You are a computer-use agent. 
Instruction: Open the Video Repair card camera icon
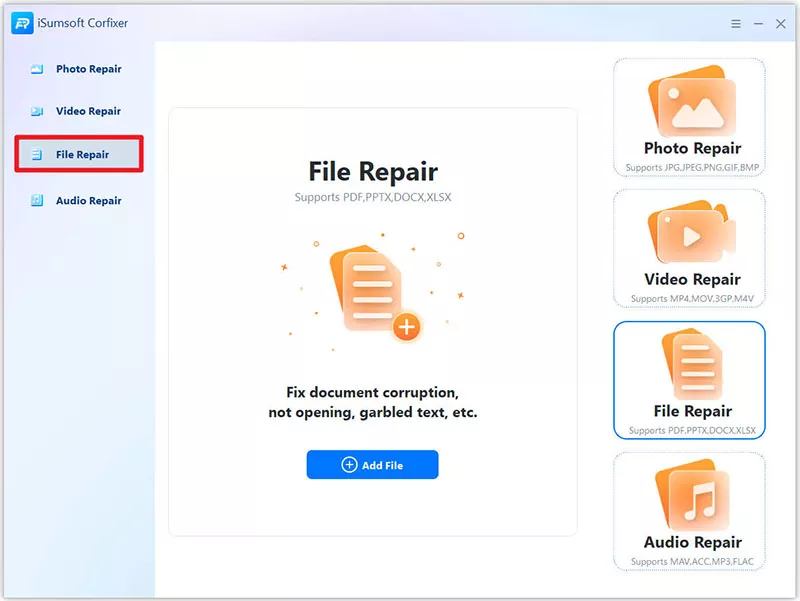692,232
